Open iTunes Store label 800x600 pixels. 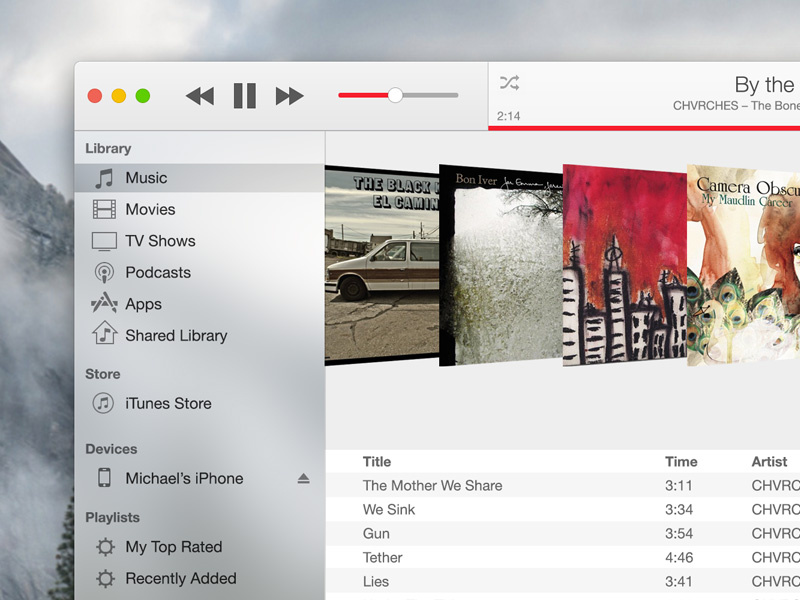pyautogui.click(x=168, y=404)
